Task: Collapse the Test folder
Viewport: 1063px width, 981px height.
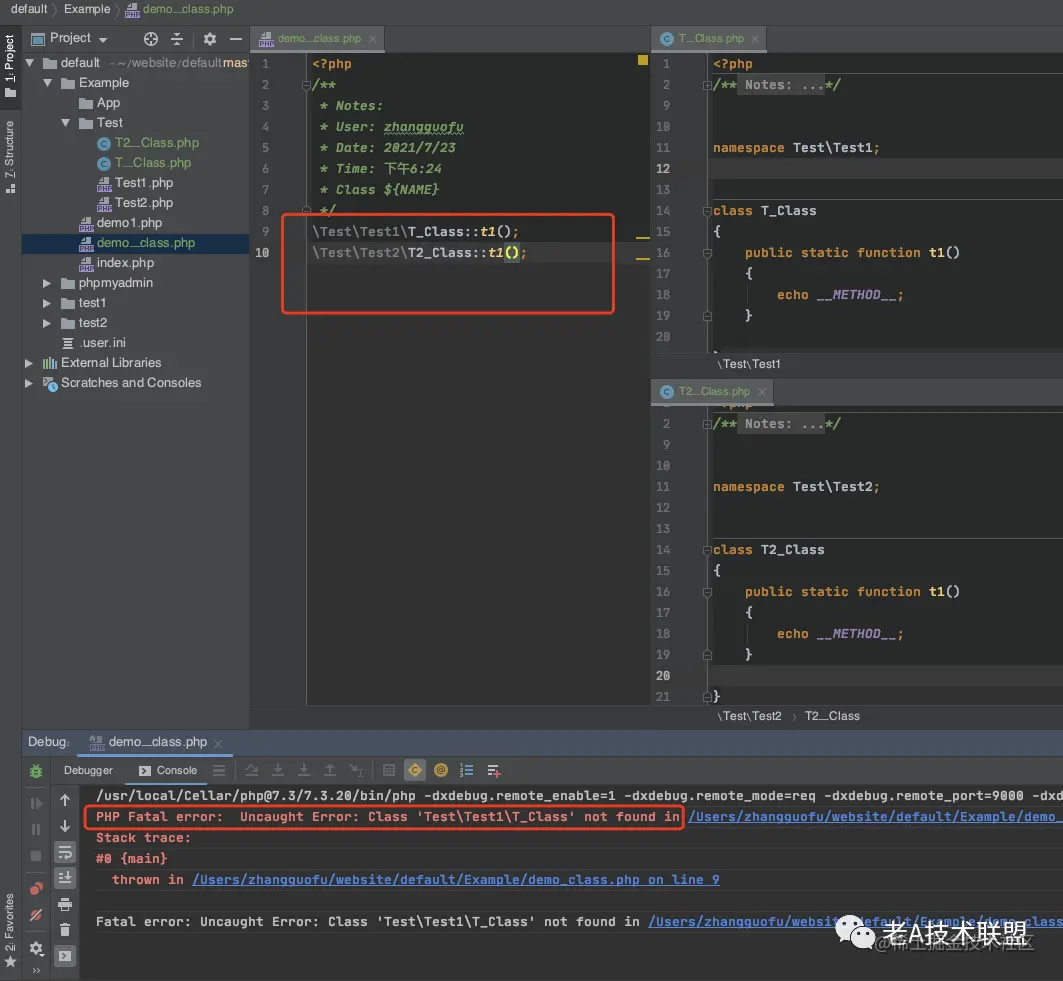Action: 65,123
